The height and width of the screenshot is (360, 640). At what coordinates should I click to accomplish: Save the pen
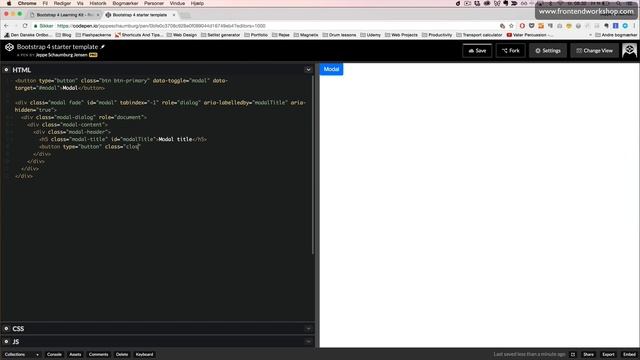click(x=477, y=51)
